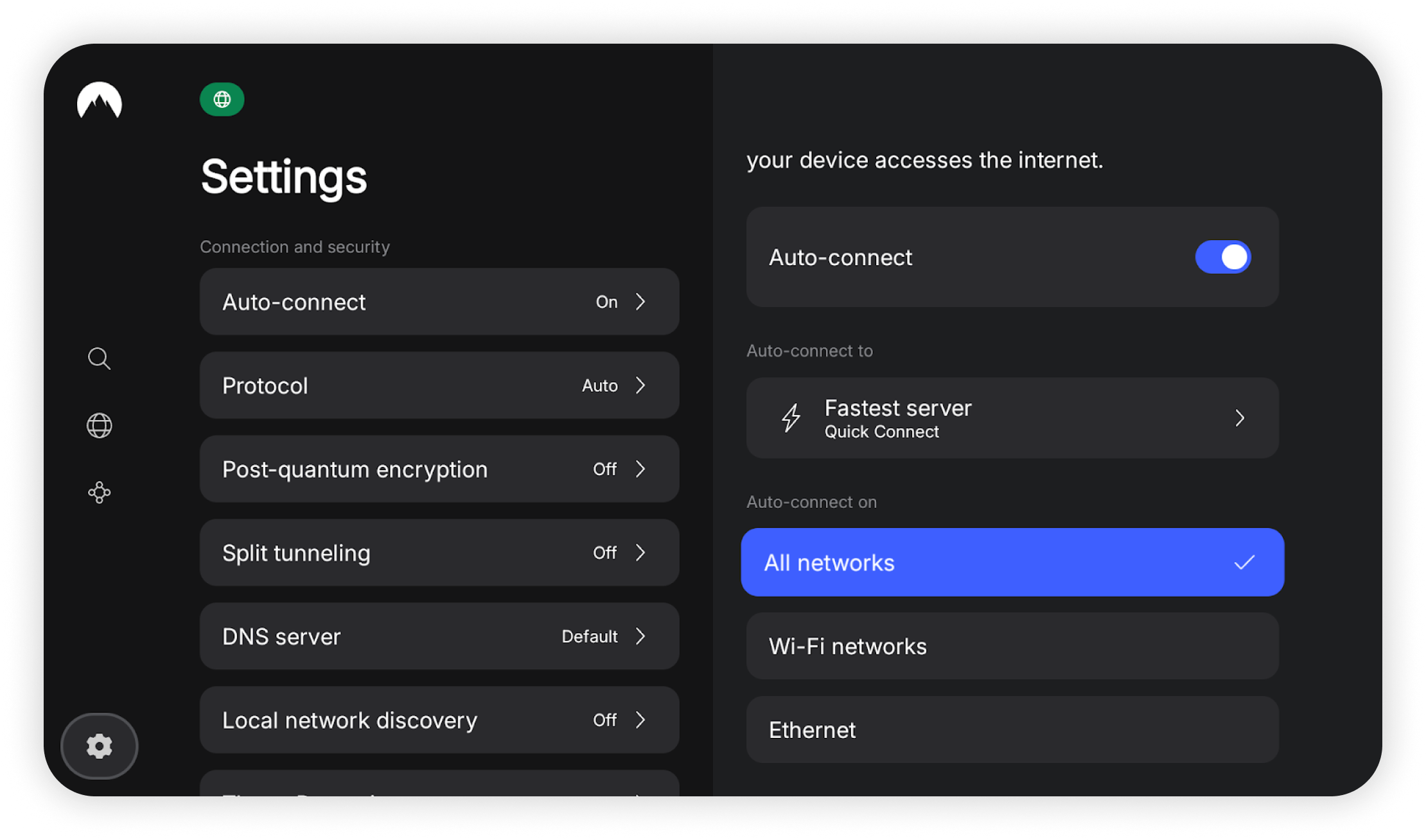Open Post-quantum encryption setting
This screenshot has width=1426, height=840.
[x=439, y=469]
